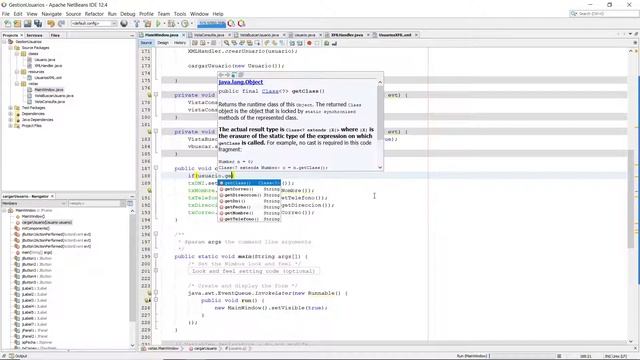Open the Debug Project dropdown arrow

tap(178, 24)
